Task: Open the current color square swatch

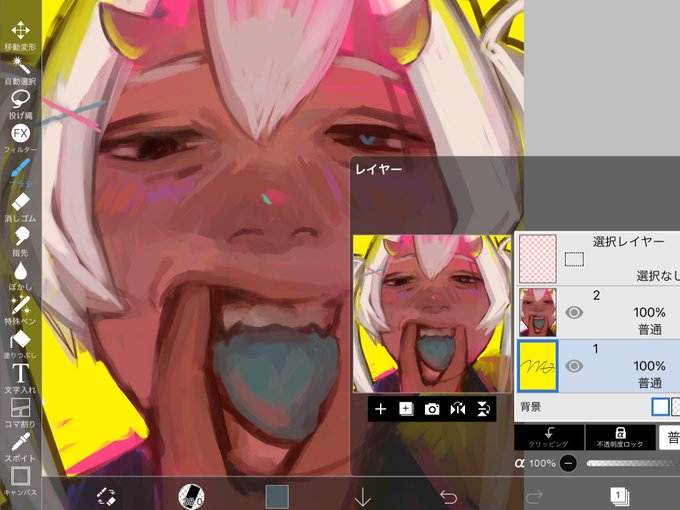Action: click(277, 497)
